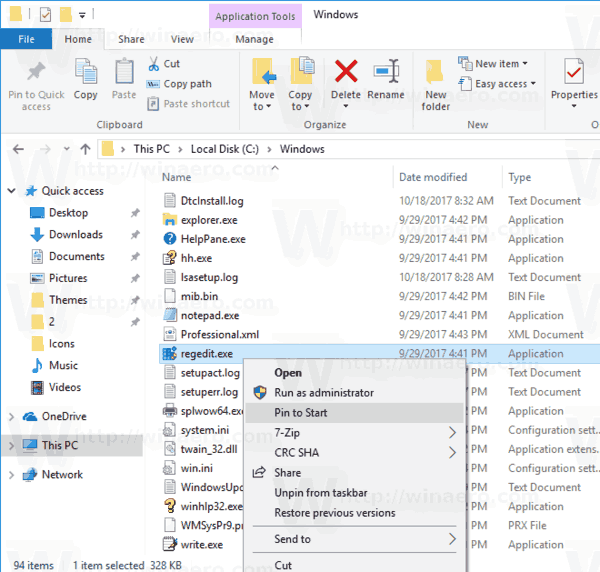Viewport: 600px width, 572px height.
Task: Switch to the View ribbon tab
Action: tap(182, 39)
